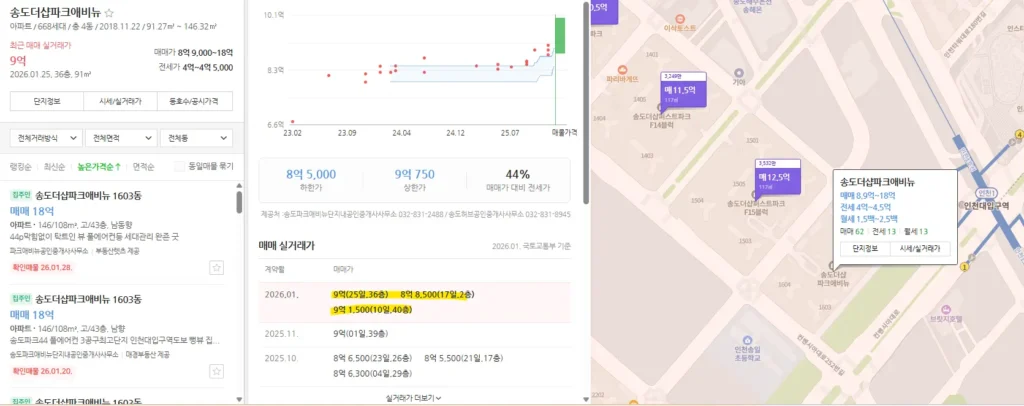Select 8억 5,500(21일,17층) transaction entry
The image size is (1024, 406).
pos(464,358)
